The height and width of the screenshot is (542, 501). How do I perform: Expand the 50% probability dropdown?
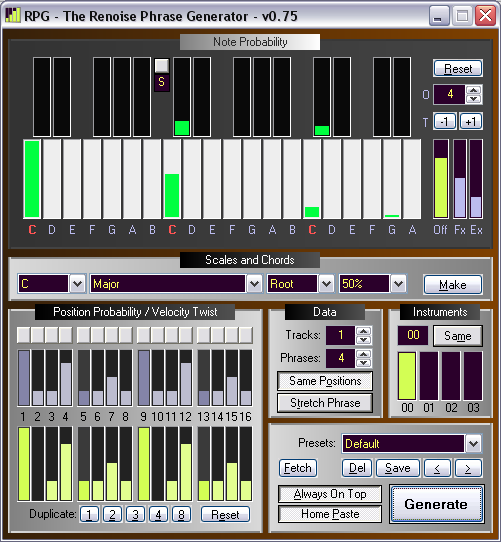point(398,284)
